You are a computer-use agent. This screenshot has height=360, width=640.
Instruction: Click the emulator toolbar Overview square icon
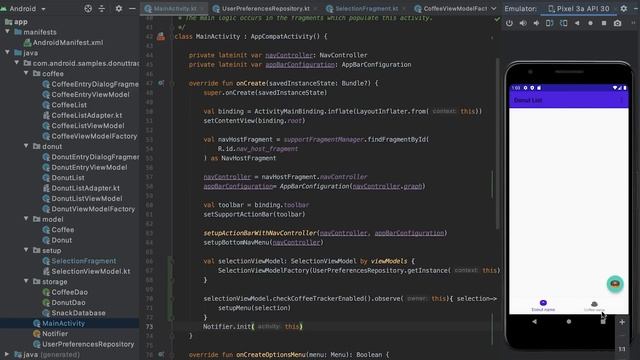(604, 23)
